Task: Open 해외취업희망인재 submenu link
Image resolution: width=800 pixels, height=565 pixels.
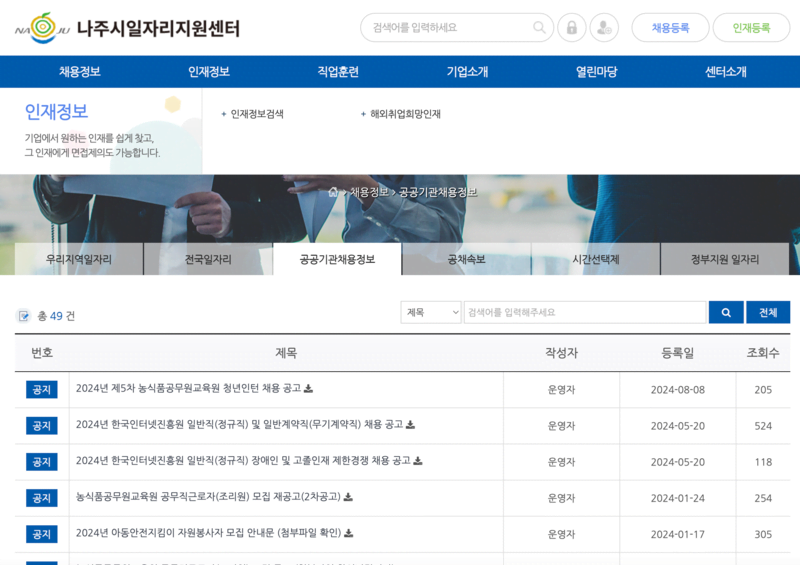Action: (x=405, y=114)
